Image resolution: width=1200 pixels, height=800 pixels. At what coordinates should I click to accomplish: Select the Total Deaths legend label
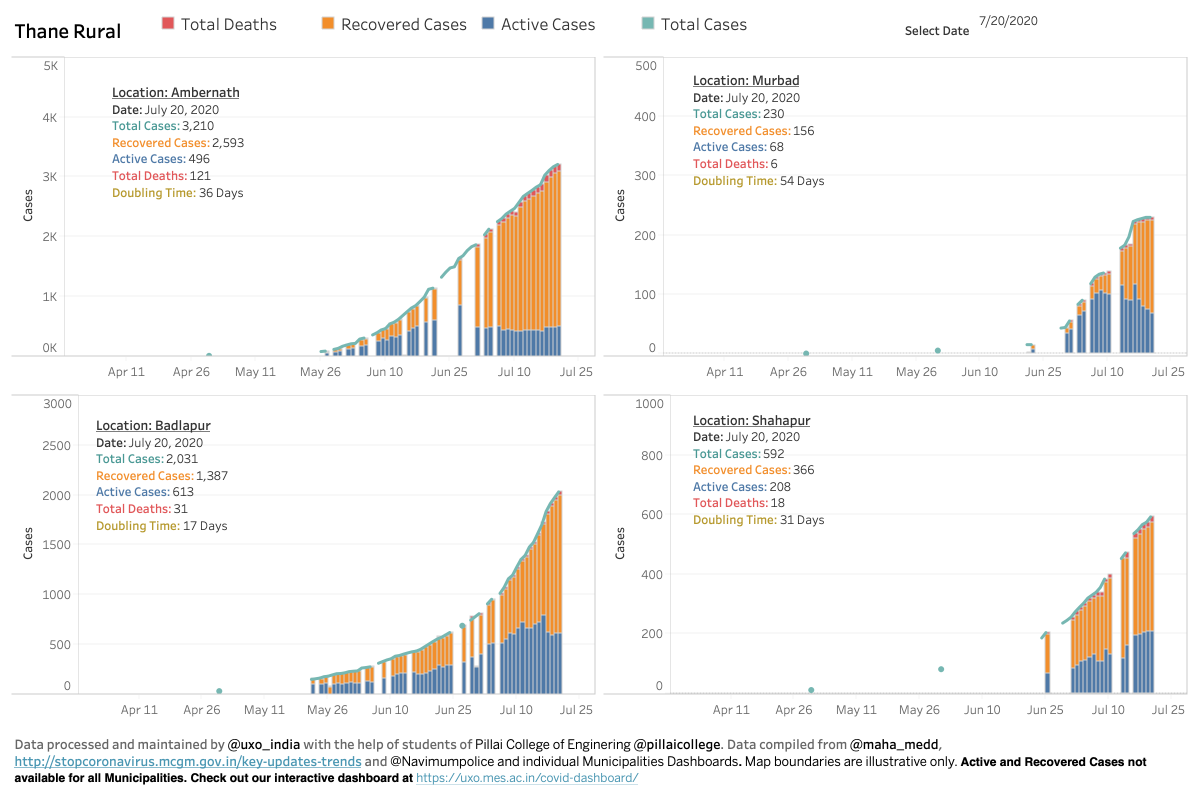229,24
